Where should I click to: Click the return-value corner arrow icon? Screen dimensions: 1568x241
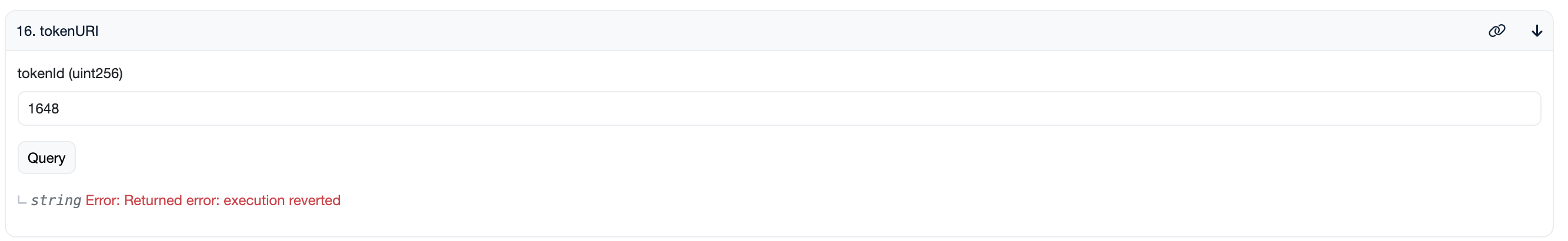22,200
